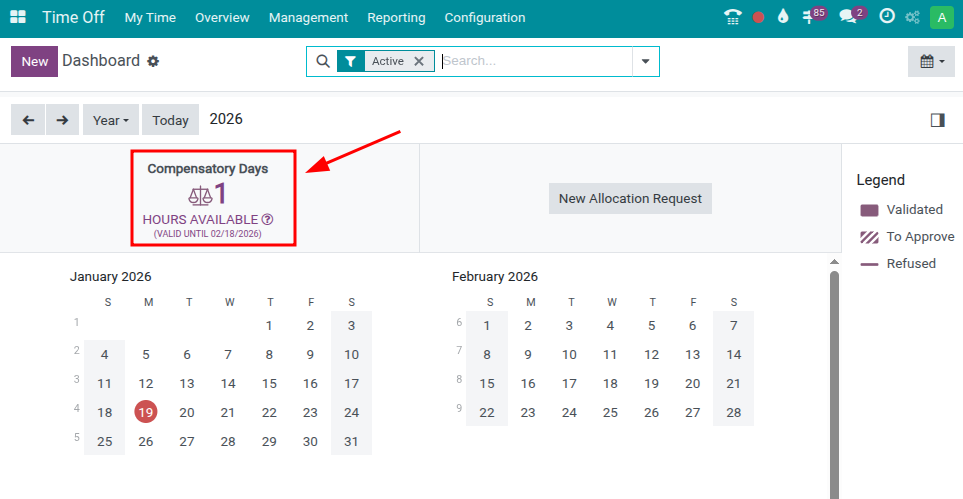
Task: Open the Year scale dropdown
Action: tap(110, 120)
